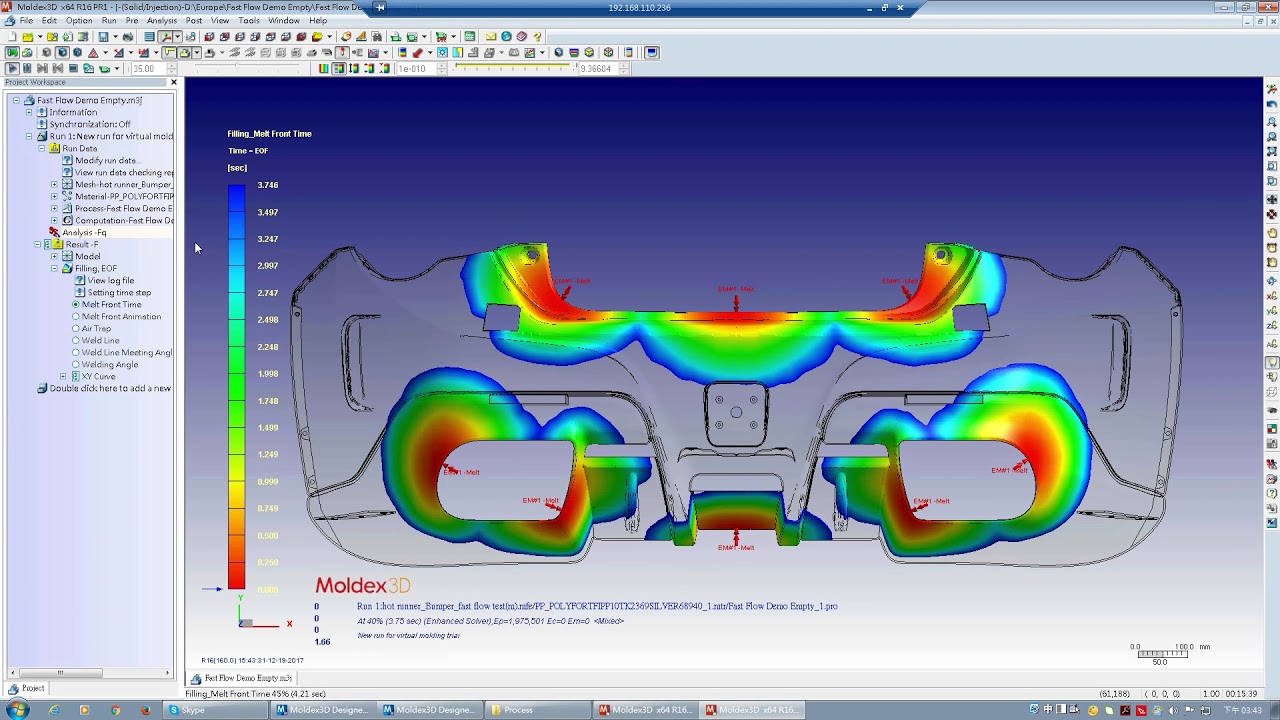This screenshot has height=720, width=1280.
Task: Switch to X-axis view
Action: [x=1272, y=296]
